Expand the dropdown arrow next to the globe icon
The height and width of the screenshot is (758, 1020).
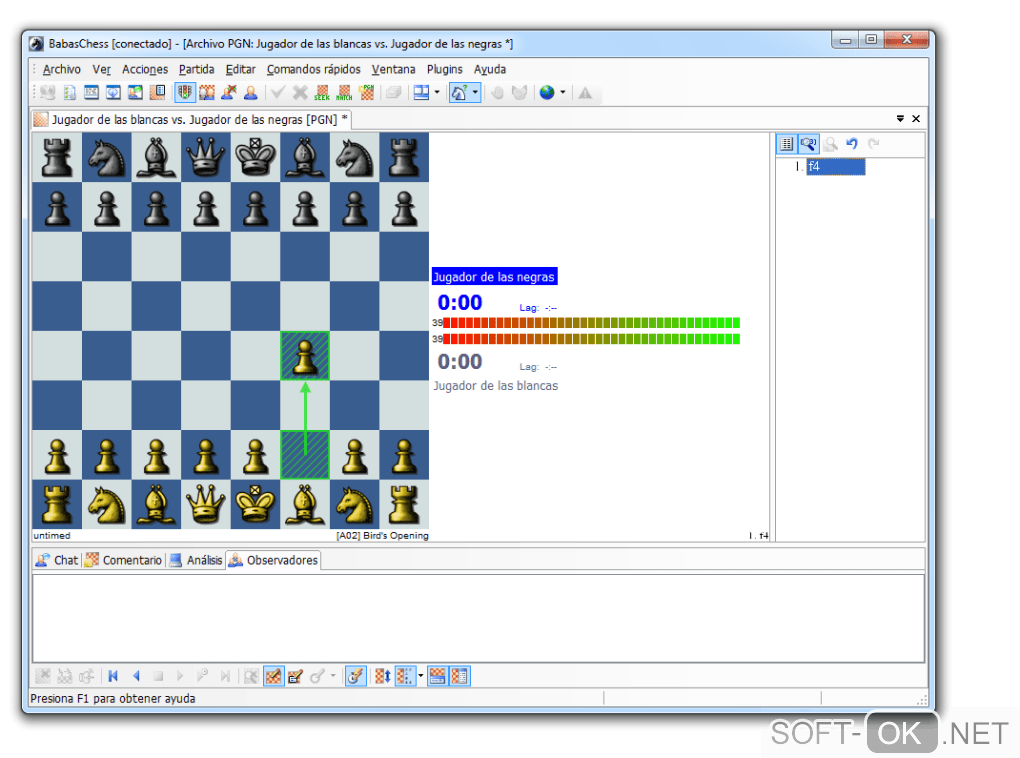tap(563, 93)
